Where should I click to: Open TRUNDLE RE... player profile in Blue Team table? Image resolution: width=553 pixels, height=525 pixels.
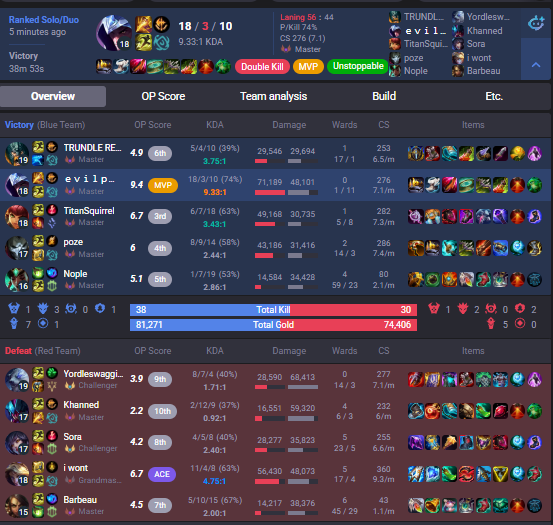point(92,147)
